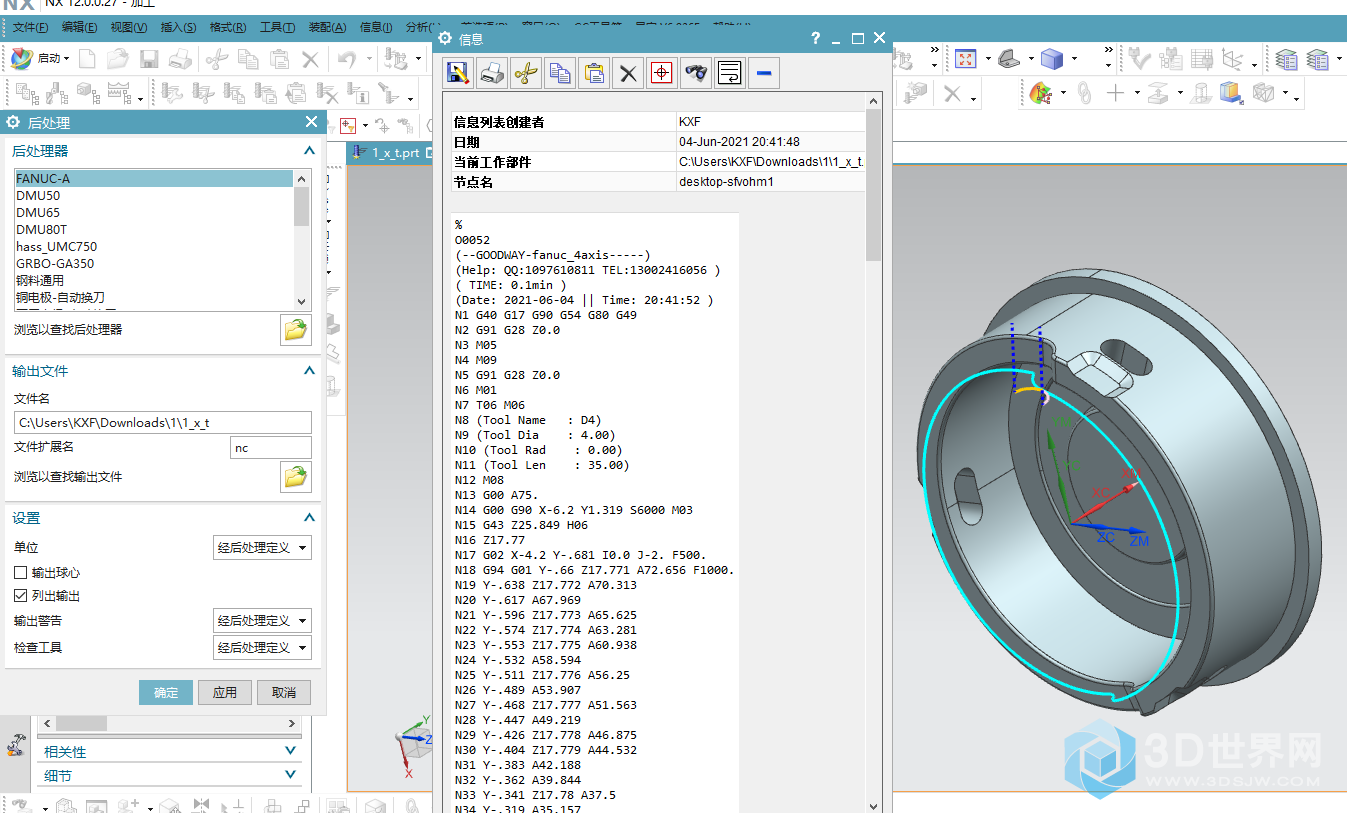Collapse the 后处理器 section
Screen dimensions: 1347x813
pyautogui.click(x=309, y=151)
